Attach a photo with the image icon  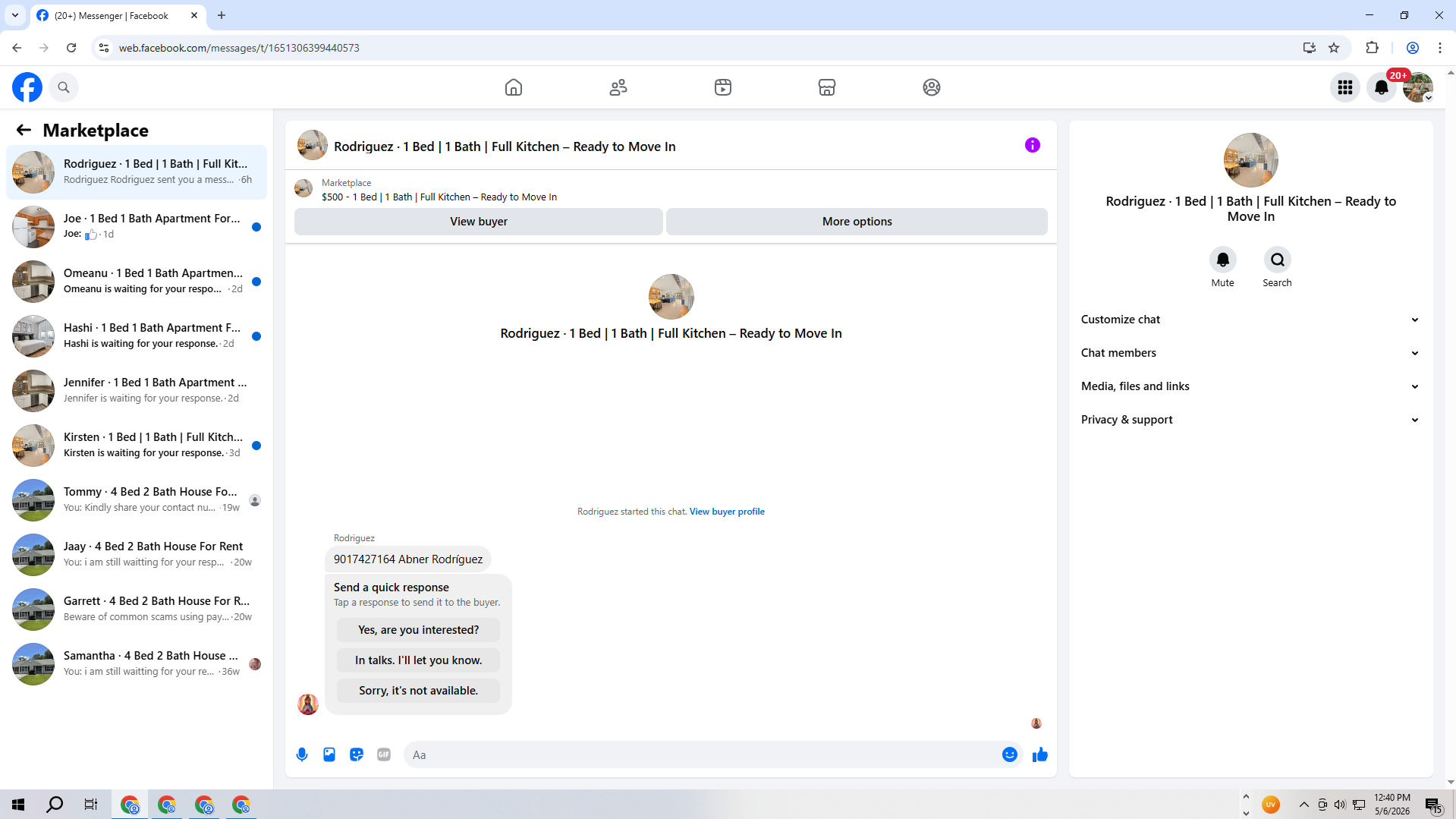329,754
